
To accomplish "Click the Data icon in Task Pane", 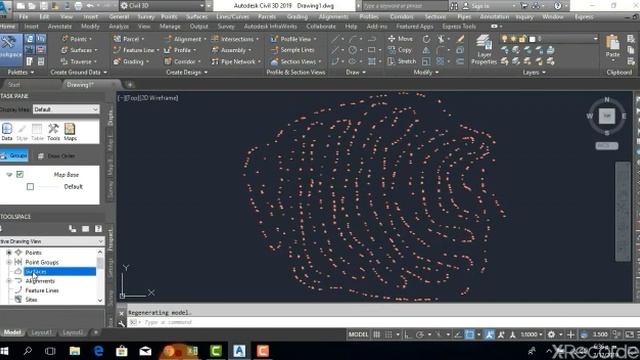I will (7, 132).
